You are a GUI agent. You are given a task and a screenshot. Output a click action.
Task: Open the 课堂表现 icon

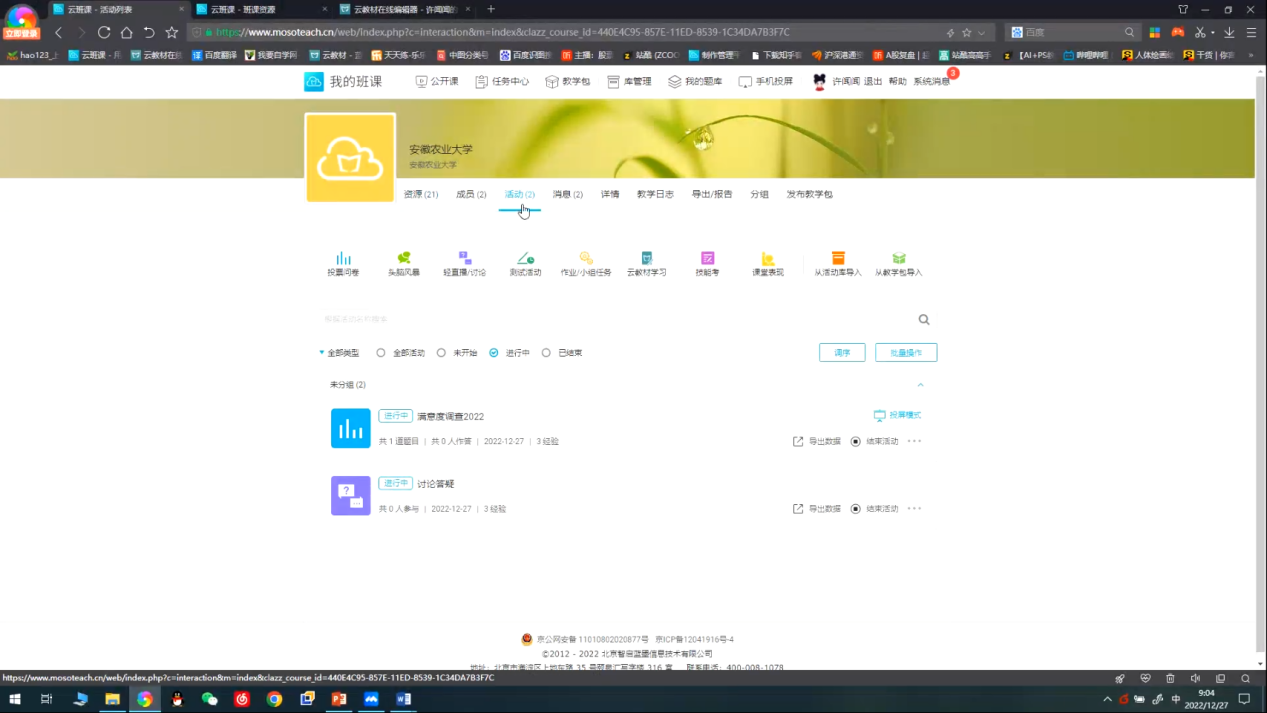pyautogui.click(x=768, y=263)
